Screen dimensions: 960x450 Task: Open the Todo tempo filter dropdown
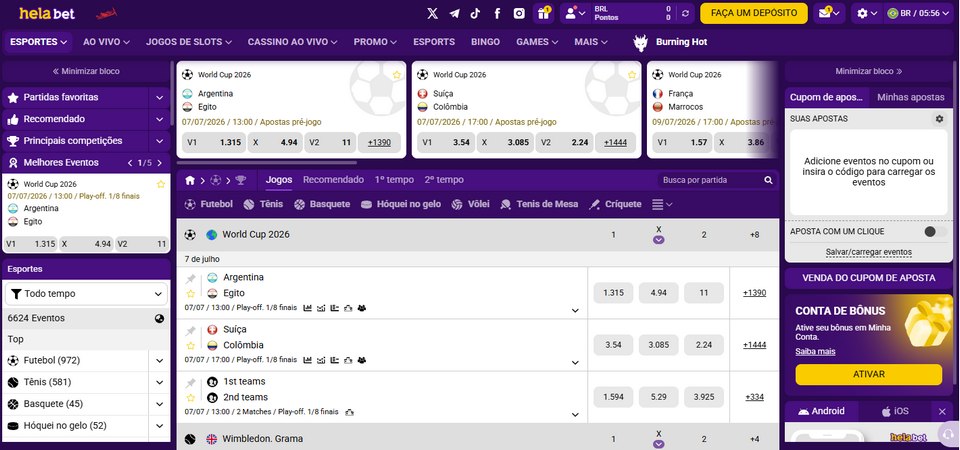[x=86, y=294]
